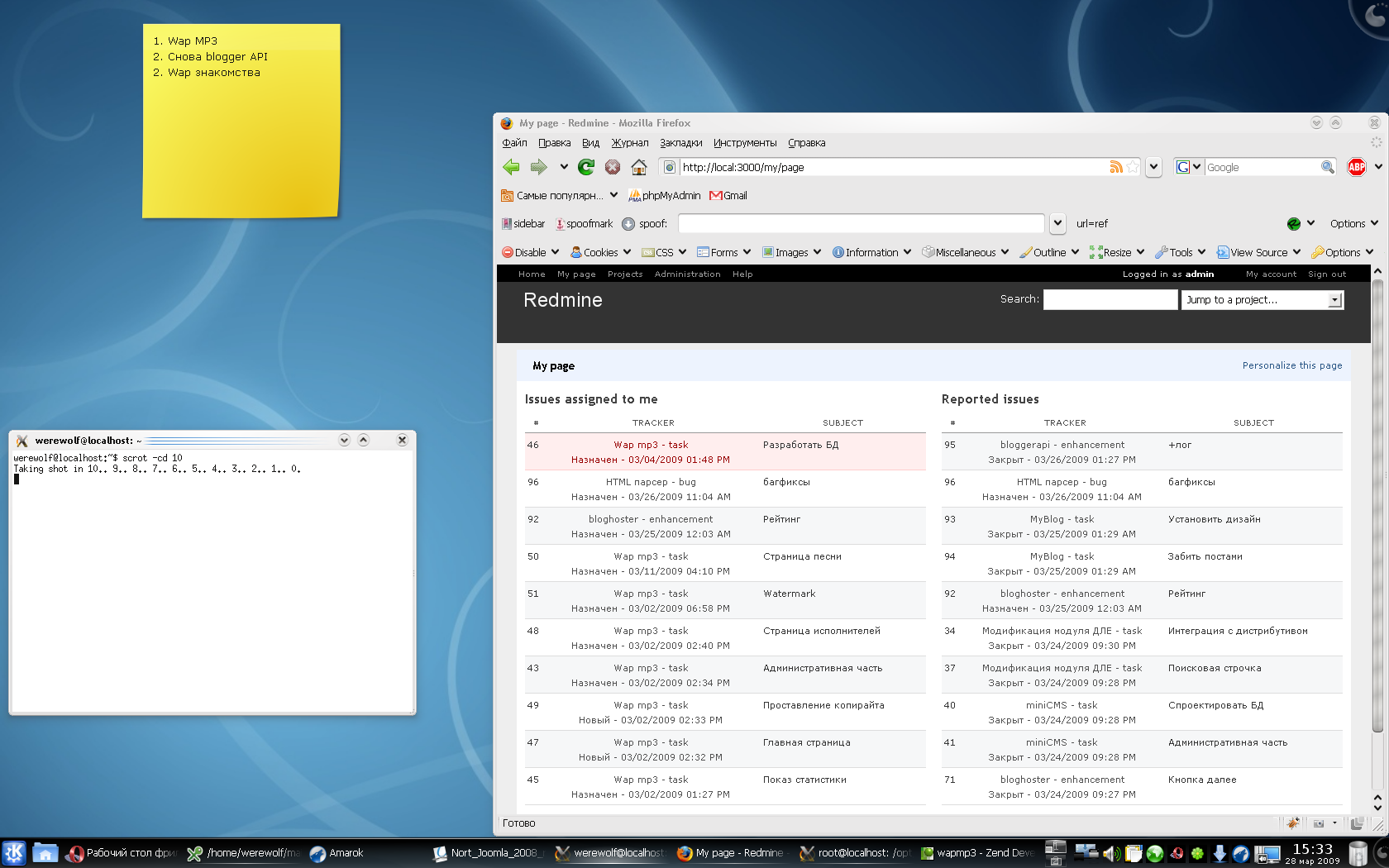This screenshot has height=868, width=1389.
Task: Open the Jump to a project dropdown
Action: pyautogui.click(x=1263, y=300)
